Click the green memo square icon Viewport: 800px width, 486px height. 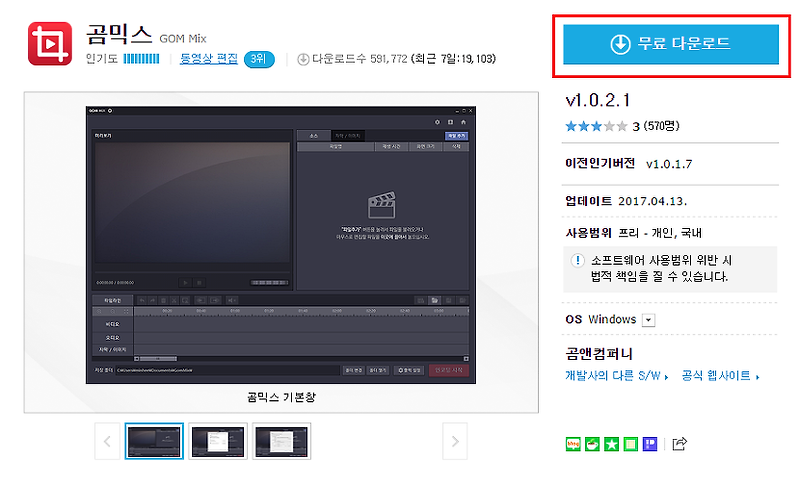tap(631, 444)
